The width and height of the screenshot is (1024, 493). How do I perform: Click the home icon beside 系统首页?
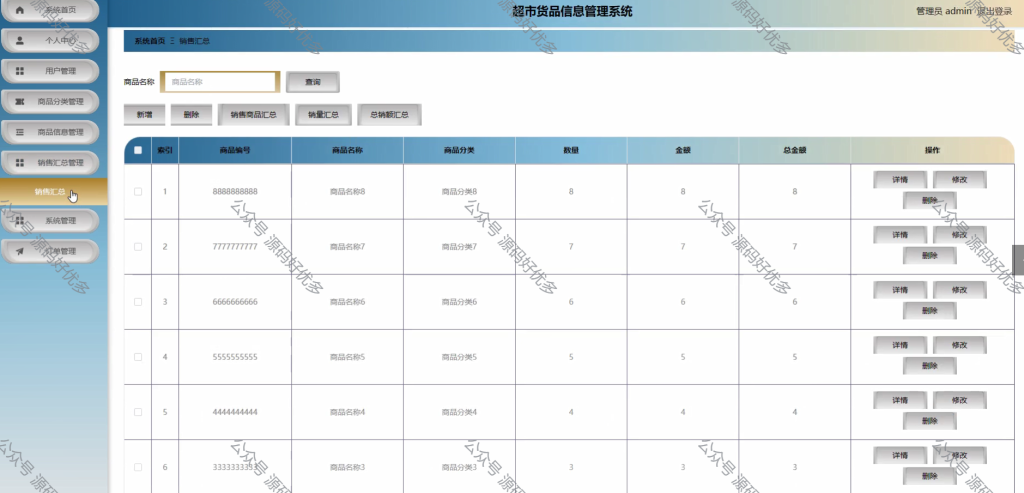click(x=20, y=10)
